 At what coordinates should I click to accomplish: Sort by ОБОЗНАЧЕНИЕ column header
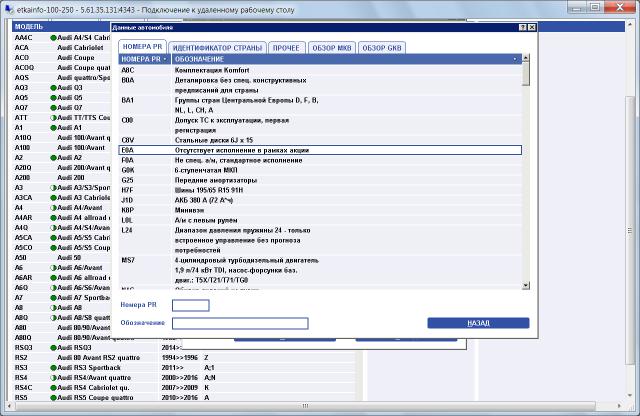347,59
